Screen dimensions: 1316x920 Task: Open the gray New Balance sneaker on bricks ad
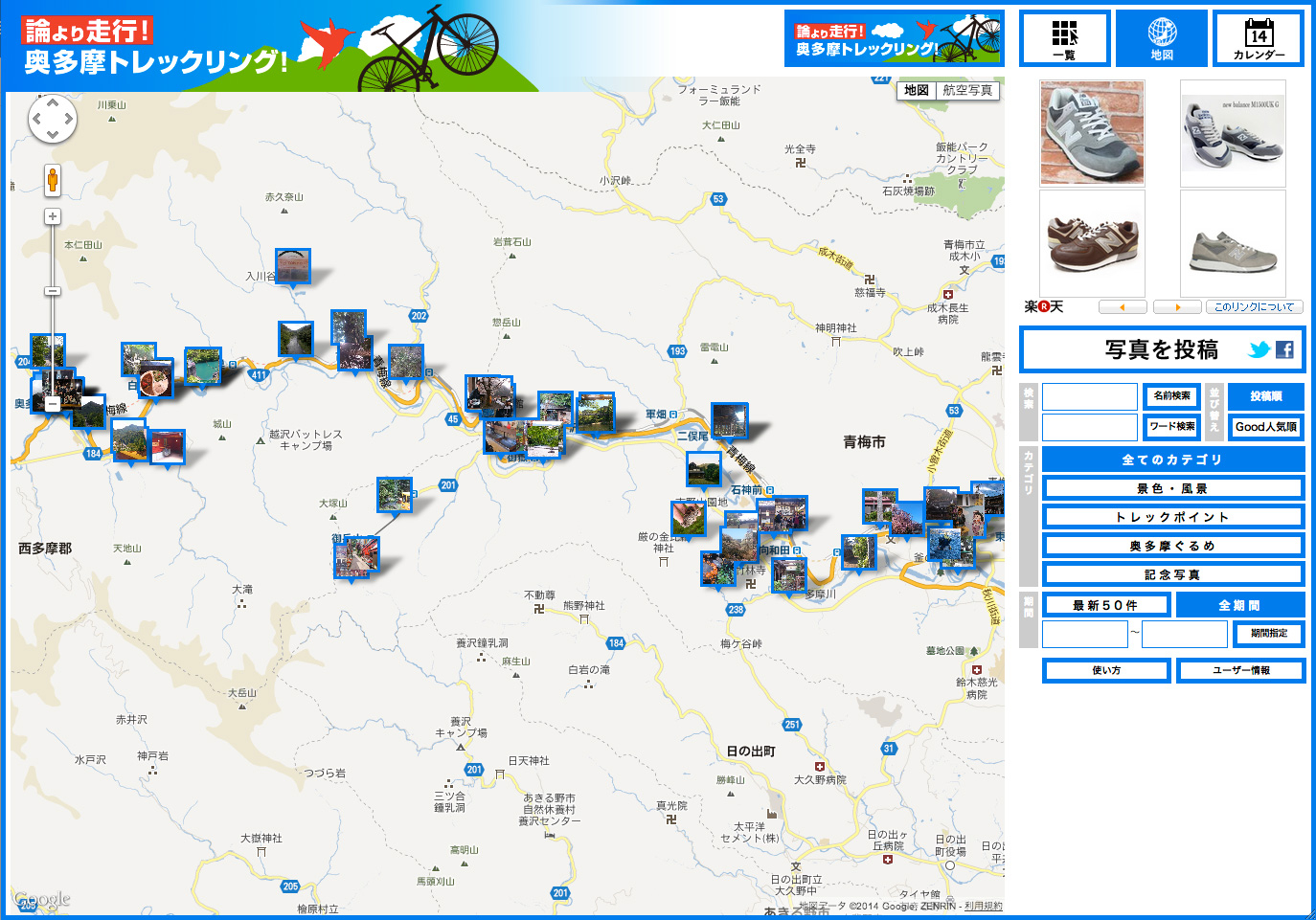(1092, 133)
